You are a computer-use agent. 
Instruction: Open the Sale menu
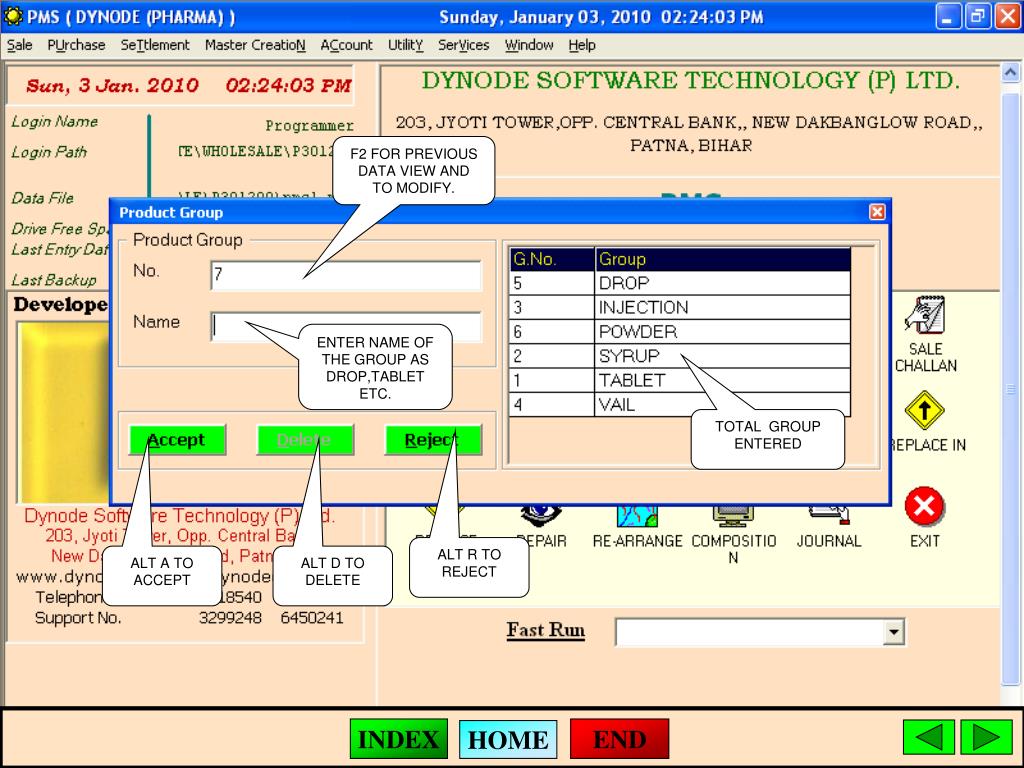point(20,45)
